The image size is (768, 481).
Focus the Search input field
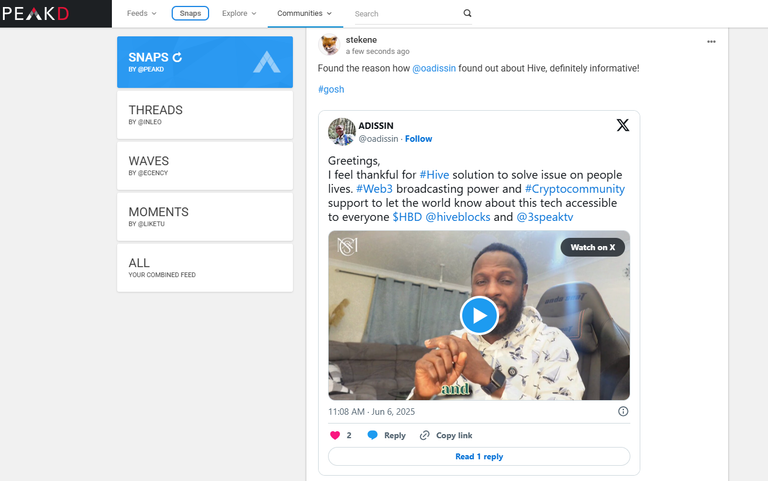click(x=407, y=14)
